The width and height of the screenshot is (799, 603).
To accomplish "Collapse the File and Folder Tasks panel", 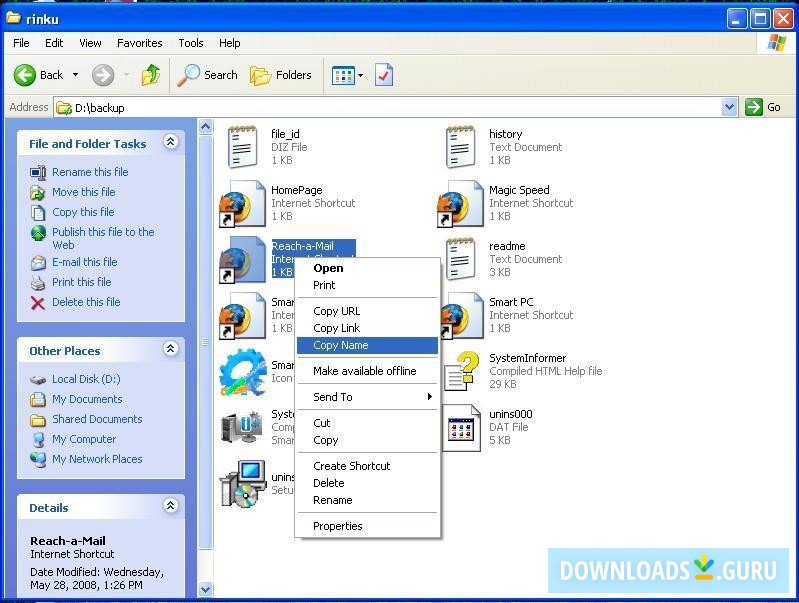I will pyautogui.click(x=171, y=142).
